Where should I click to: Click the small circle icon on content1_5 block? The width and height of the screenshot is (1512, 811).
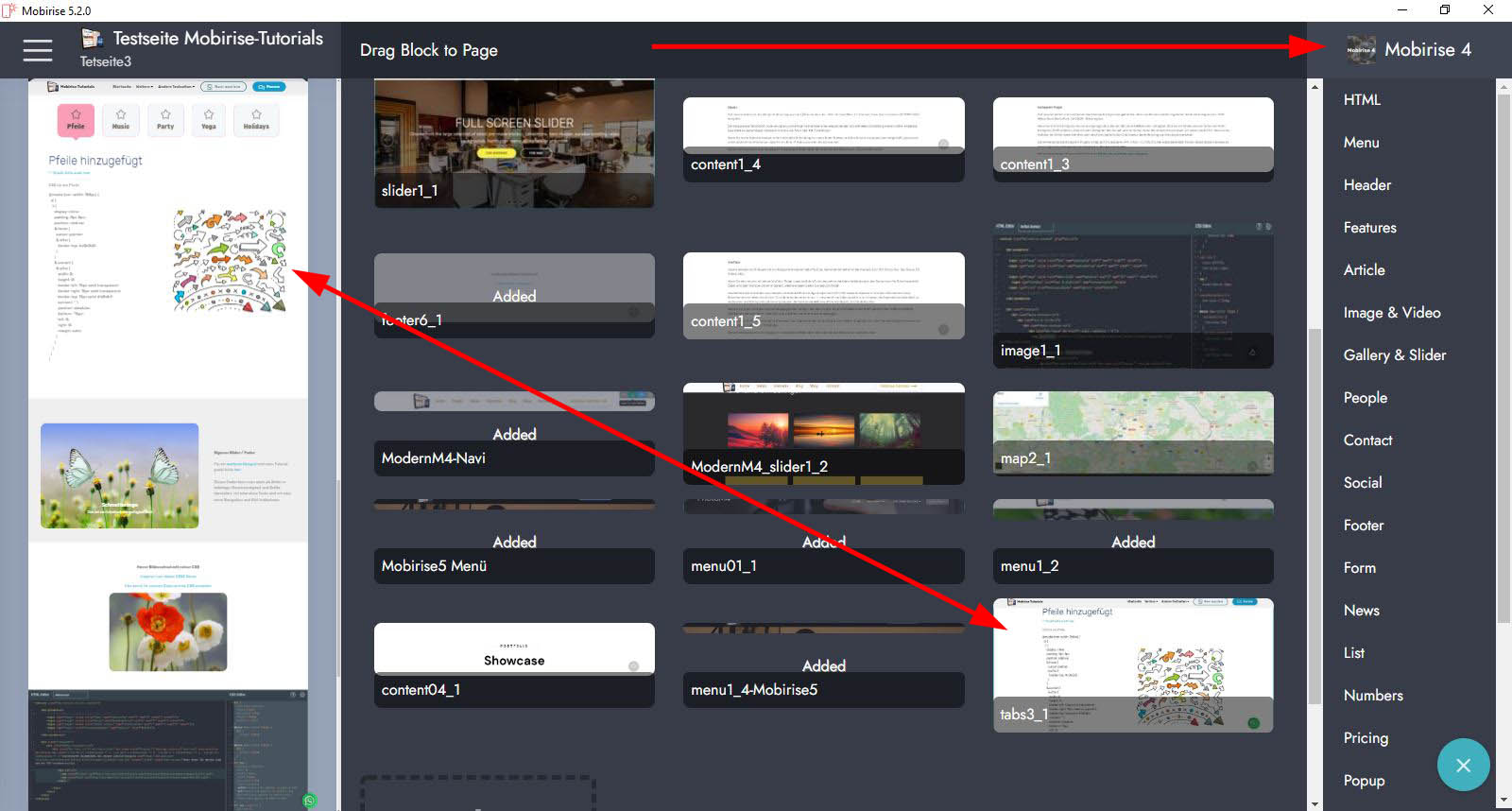[943, 329]
